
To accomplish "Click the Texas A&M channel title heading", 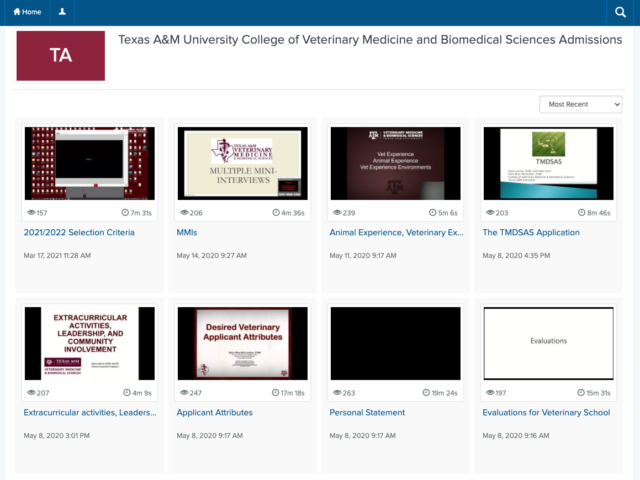I will (370, 40).
